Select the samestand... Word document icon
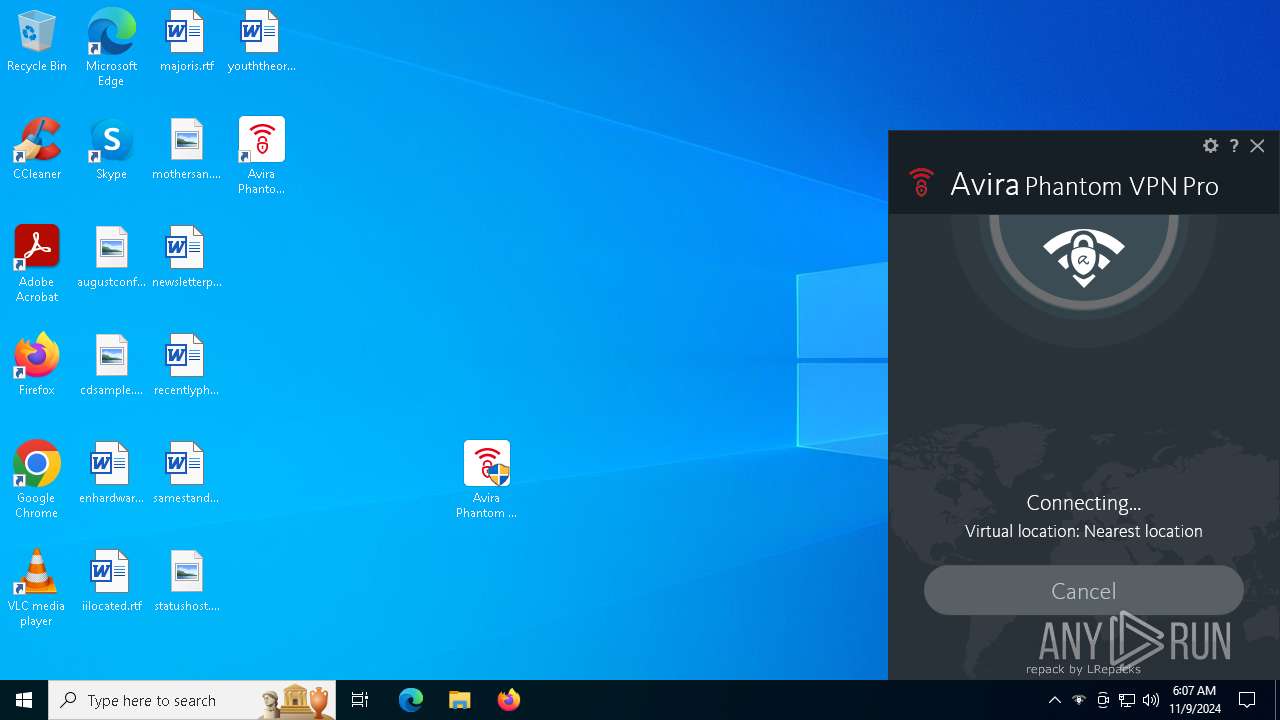1280x720 pixels. pos(187,474)
